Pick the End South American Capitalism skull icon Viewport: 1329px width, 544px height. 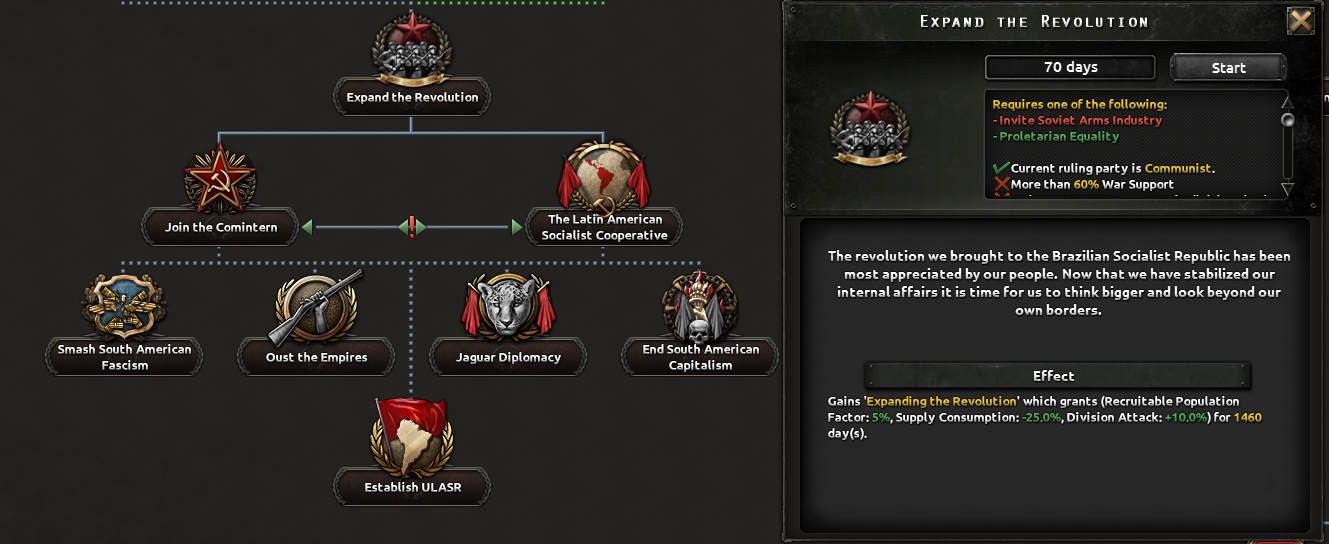pos(700,306)
